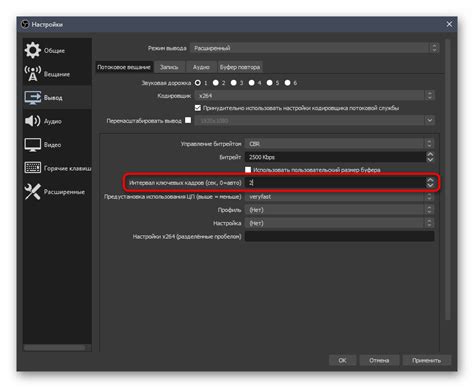
Task: Select the Вещание antenna icon
Action: tap(32, 73)
